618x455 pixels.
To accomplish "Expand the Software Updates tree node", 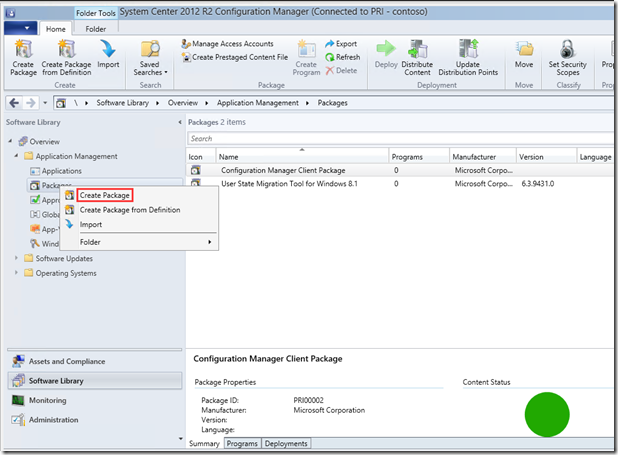I will tap(16, 258).
